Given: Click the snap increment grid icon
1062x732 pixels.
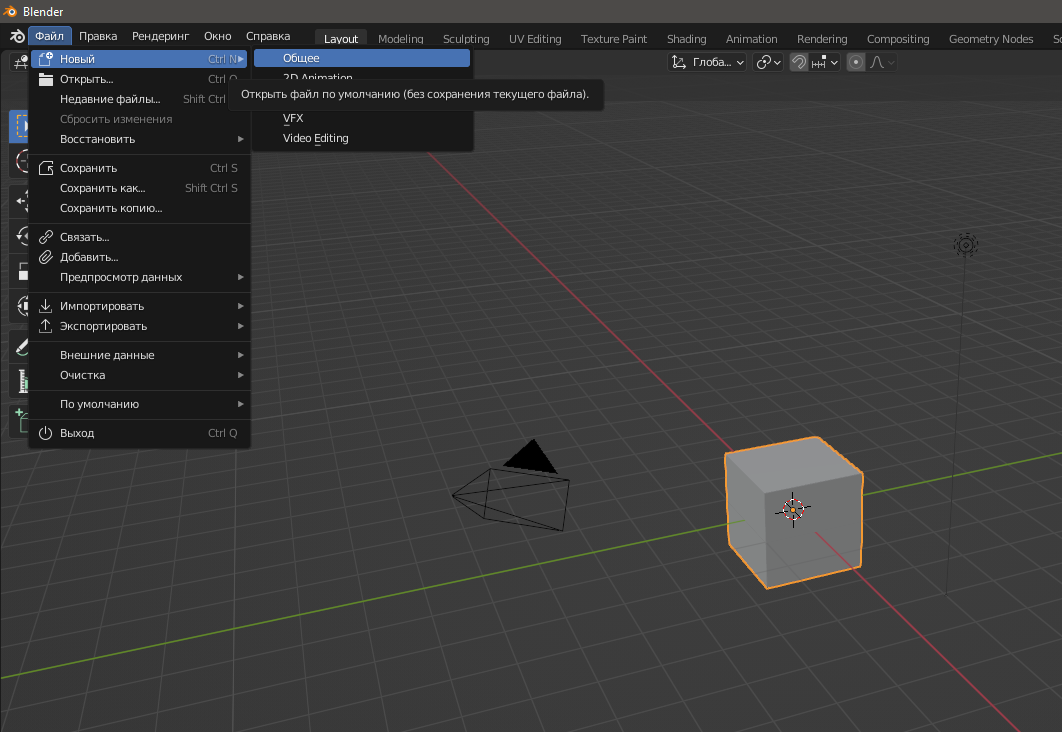Looking at the screenshot, I should (x=819, y=62).
